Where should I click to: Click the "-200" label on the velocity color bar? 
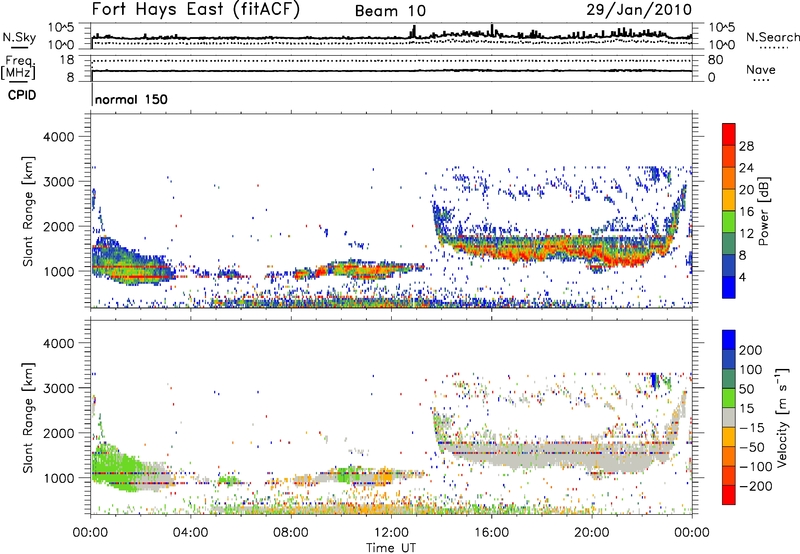point(756,486)
